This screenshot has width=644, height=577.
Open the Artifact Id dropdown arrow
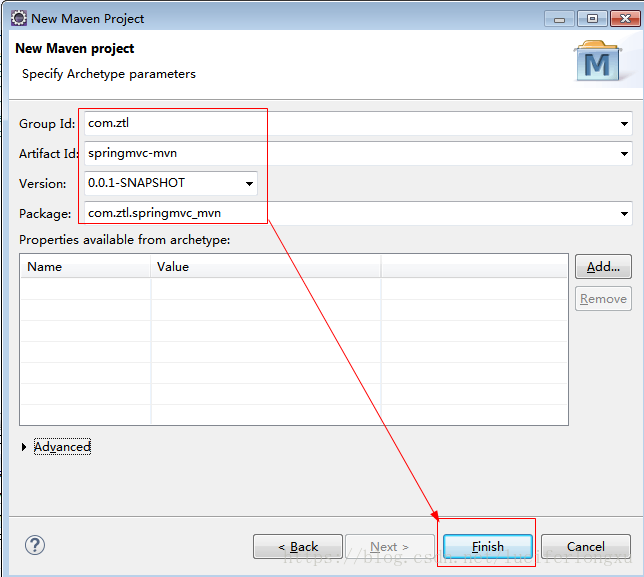click(624, 154)
